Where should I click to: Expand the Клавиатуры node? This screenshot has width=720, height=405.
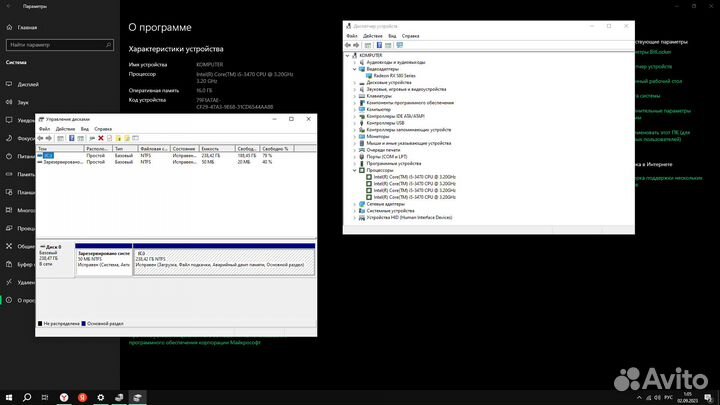tap(354, 96)
